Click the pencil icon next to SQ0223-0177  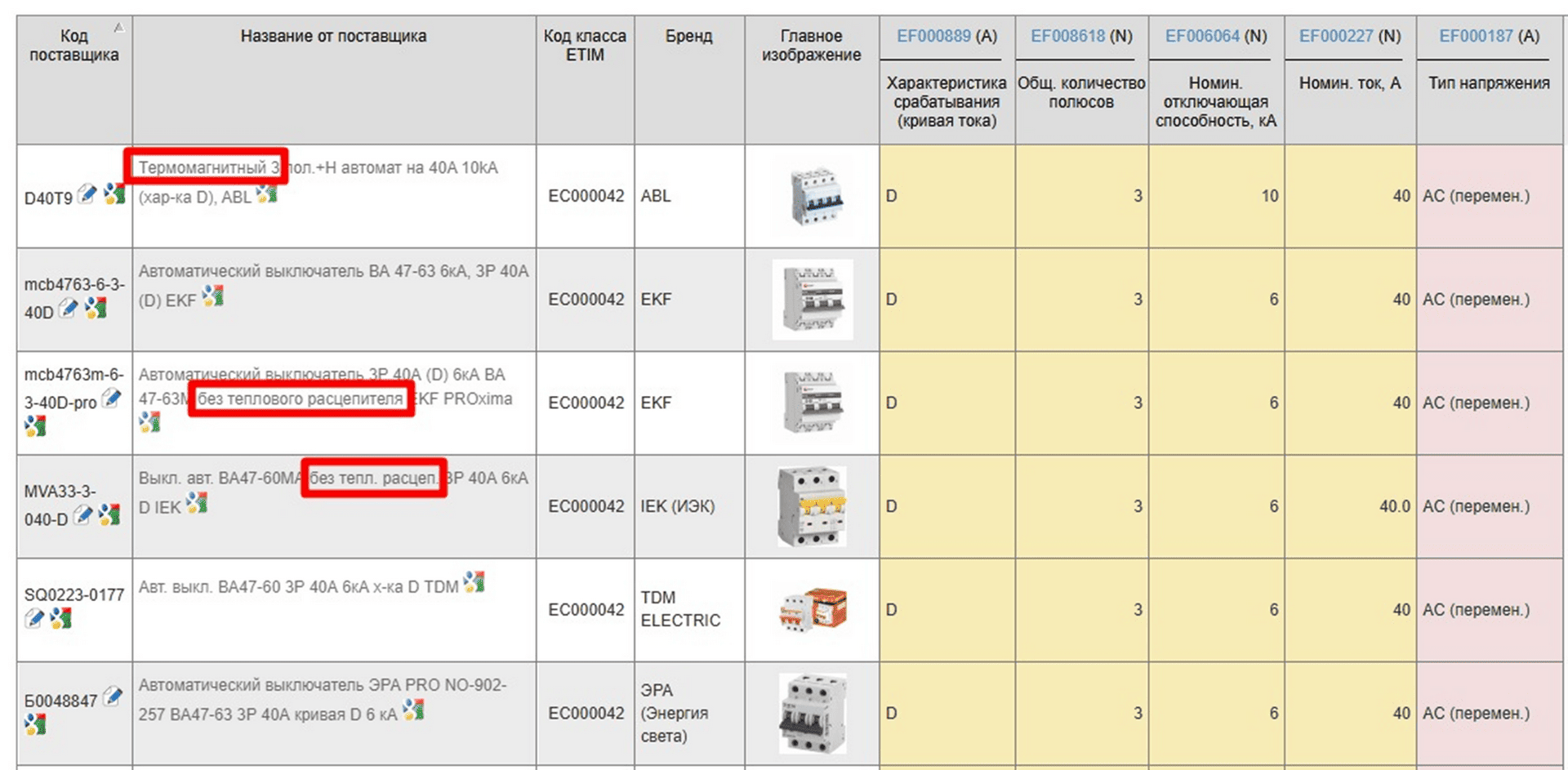[34, 619]
